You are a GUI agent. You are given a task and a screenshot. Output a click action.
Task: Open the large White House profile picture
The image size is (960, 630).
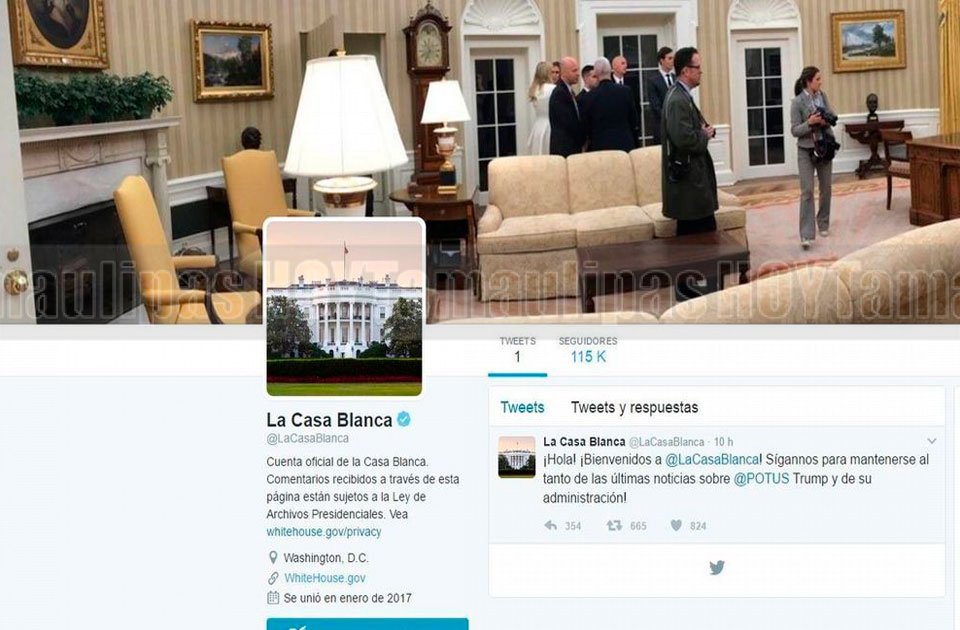[x=344, y=307]
